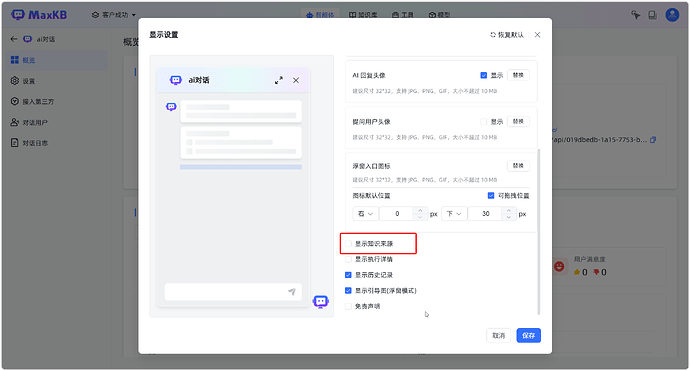The width and height of the screenshot is (690, 370).
Task: Click the ai对话 app icon in the sidebar header
Action: [x=27, y=39]
